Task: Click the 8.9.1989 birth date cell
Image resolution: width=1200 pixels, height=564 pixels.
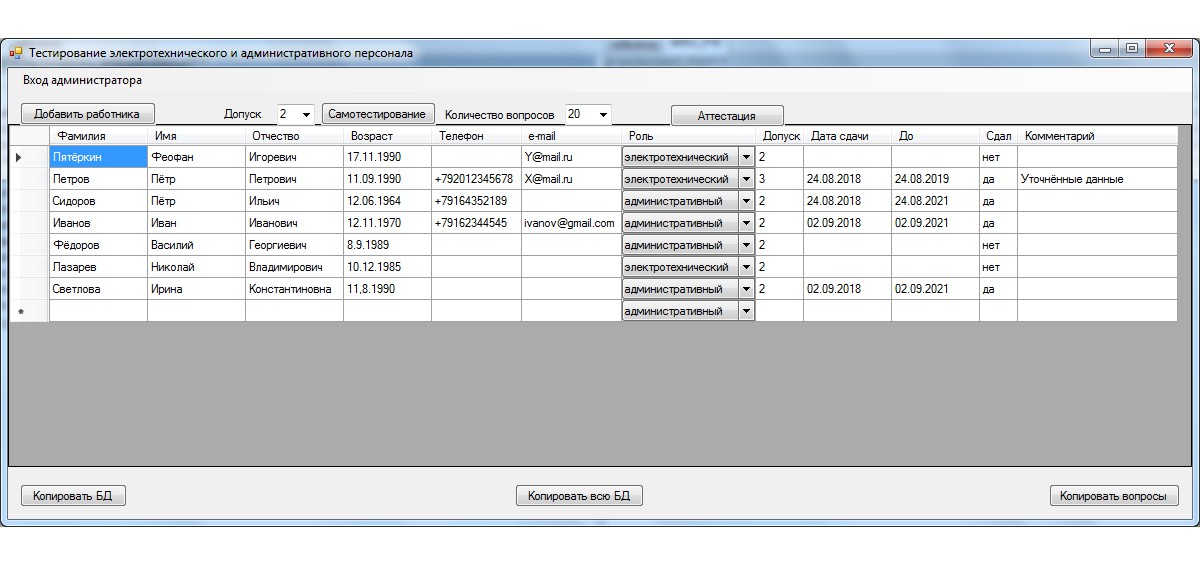Action: tap(387, 245)
